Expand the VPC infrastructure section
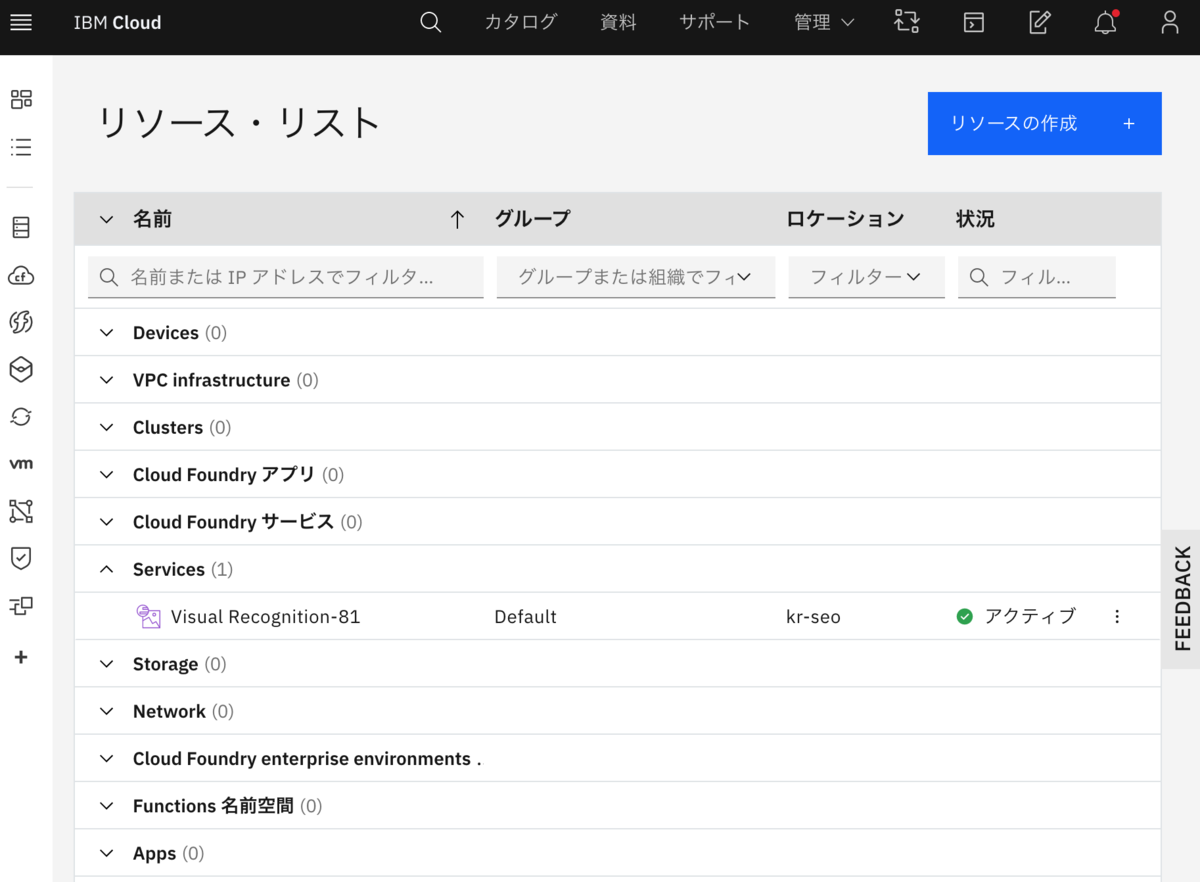Image resolution: width=1200 pixels, height=882 pixels. coord(107,380)
